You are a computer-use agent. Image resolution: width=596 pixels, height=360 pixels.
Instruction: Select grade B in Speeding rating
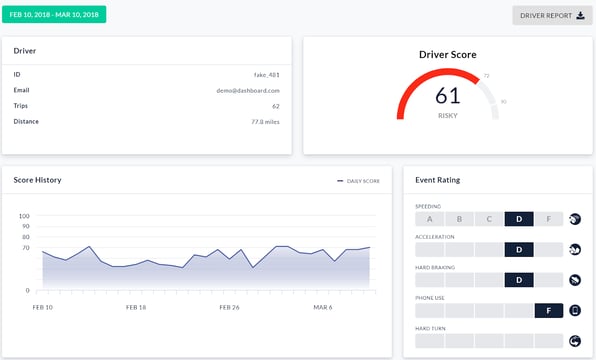pyautogui.click(x=459, y=219)
